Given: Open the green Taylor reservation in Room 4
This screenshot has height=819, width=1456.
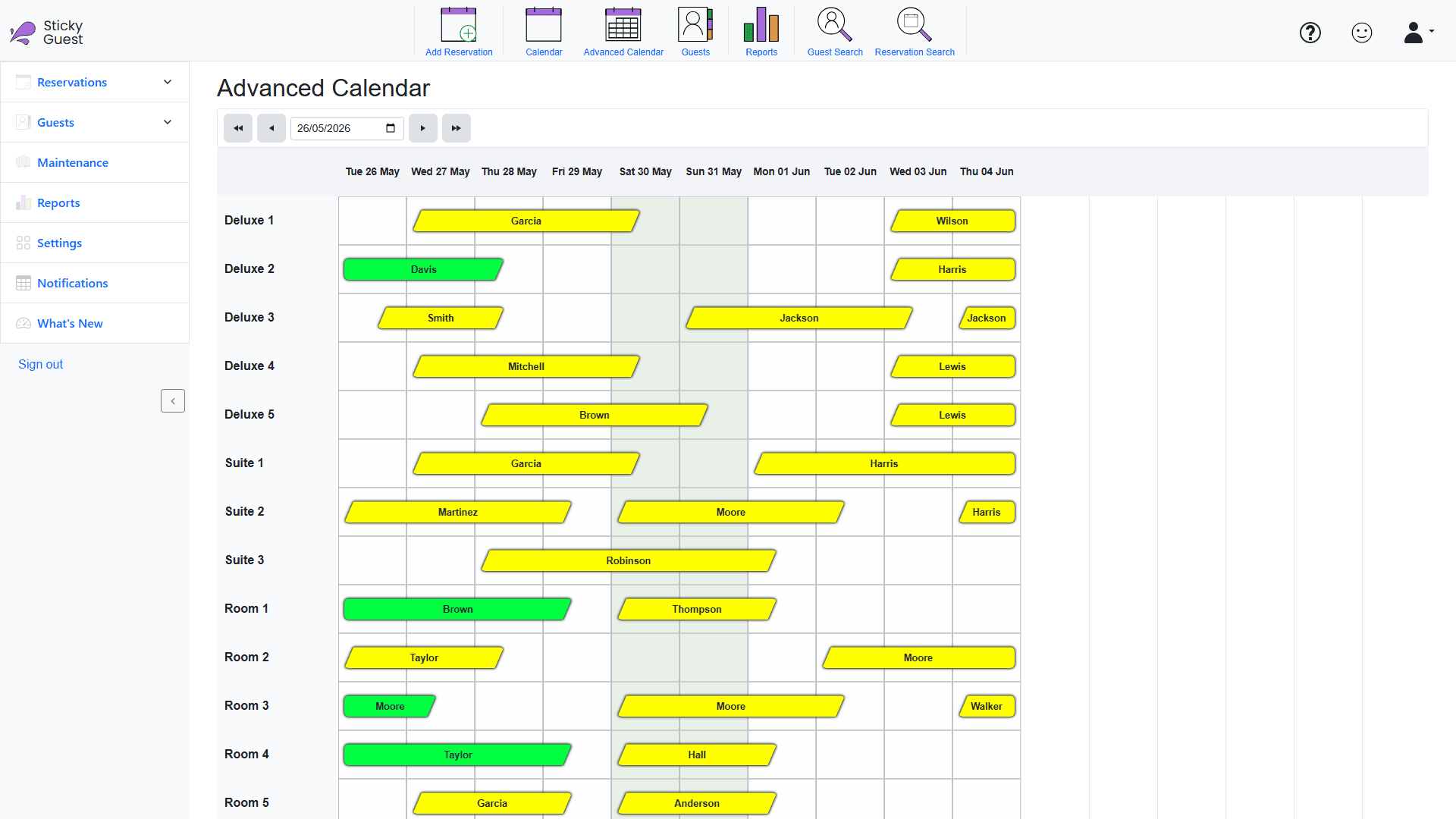Looking at the screenshot, I should pos(457,755).
